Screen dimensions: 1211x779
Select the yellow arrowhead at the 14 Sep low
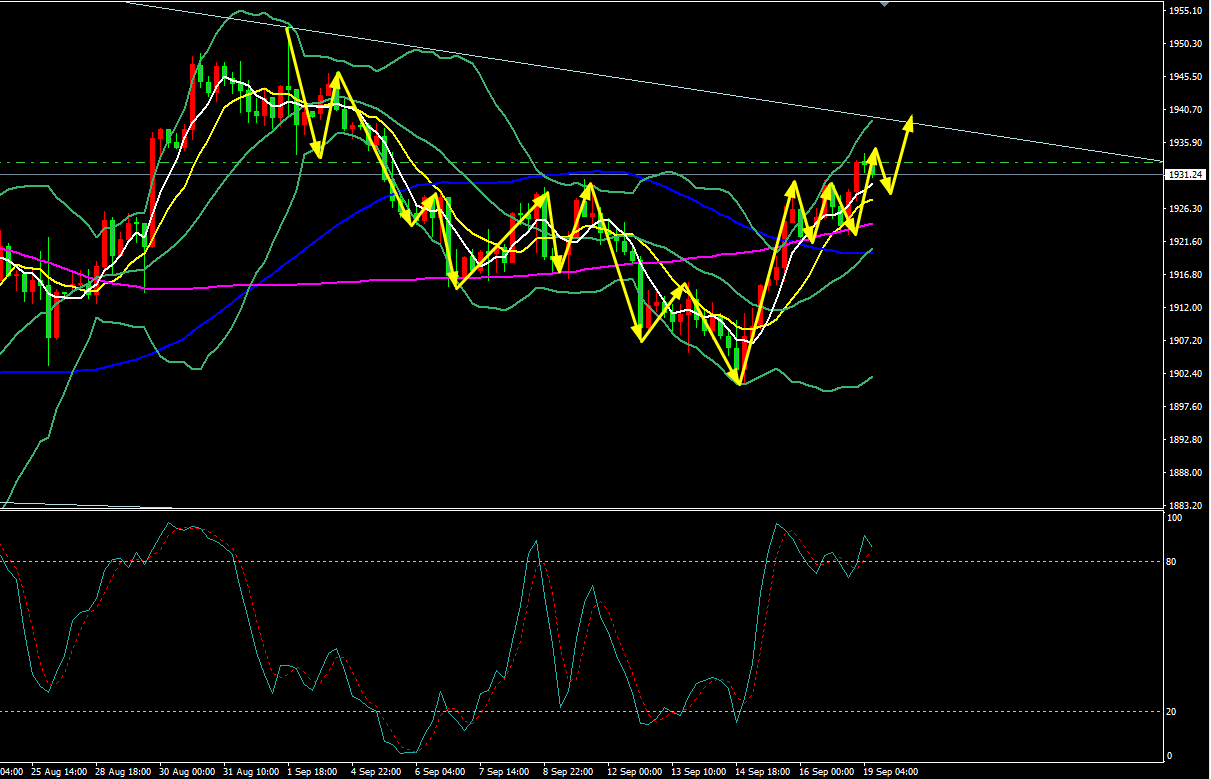coord(739,380)
